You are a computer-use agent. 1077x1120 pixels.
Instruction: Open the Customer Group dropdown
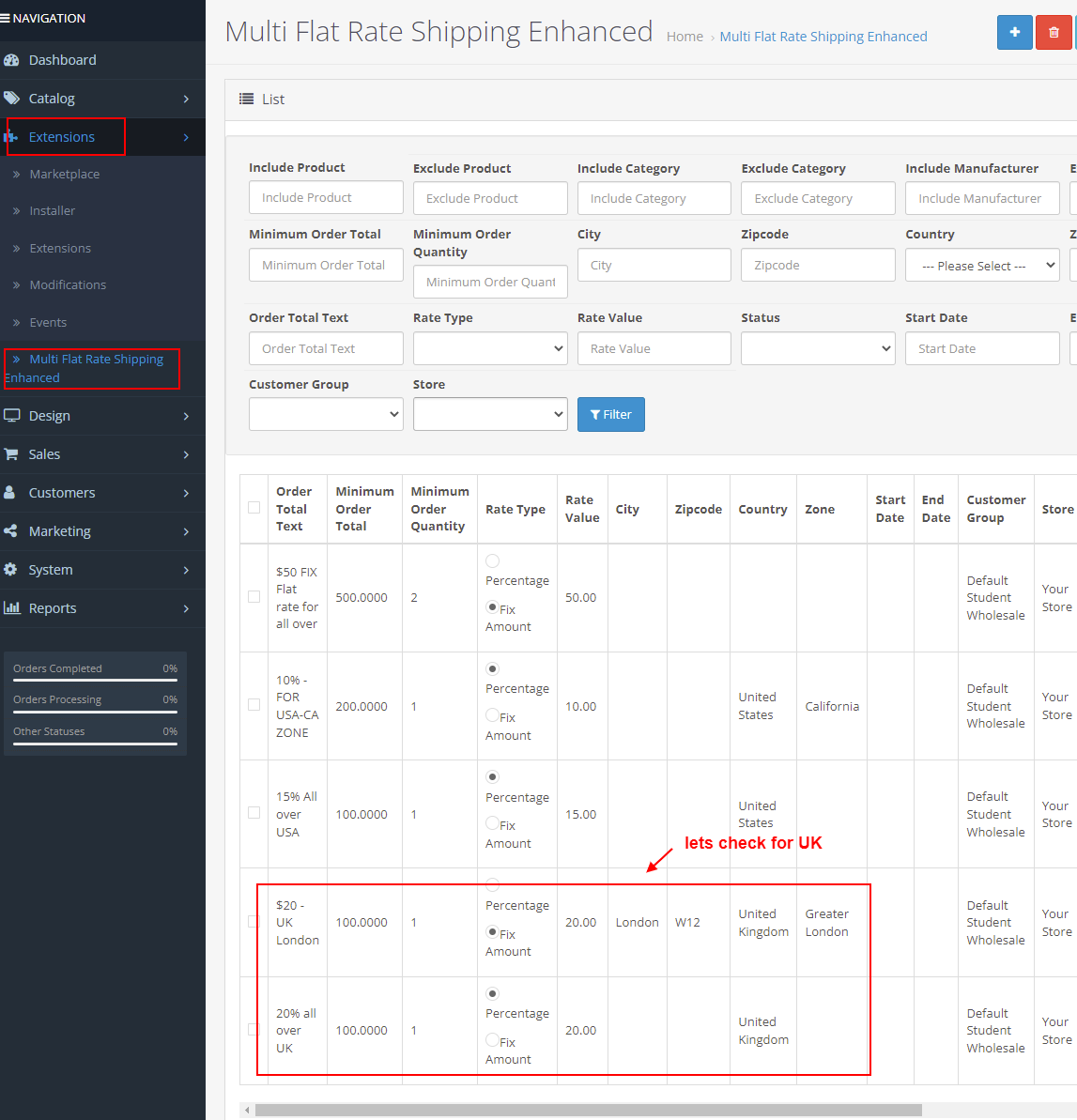coord(326,414)
